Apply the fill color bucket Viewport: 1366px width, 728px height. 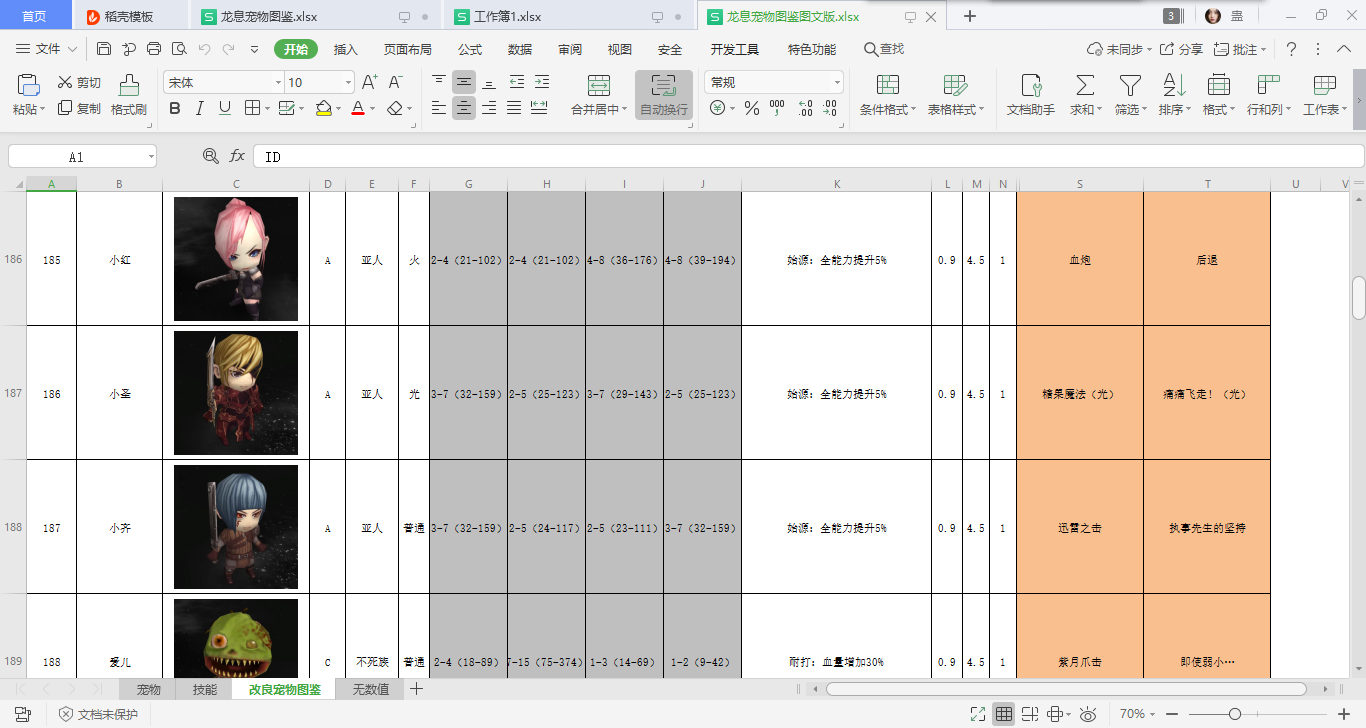pyautogui.click(x=323, y=108)
